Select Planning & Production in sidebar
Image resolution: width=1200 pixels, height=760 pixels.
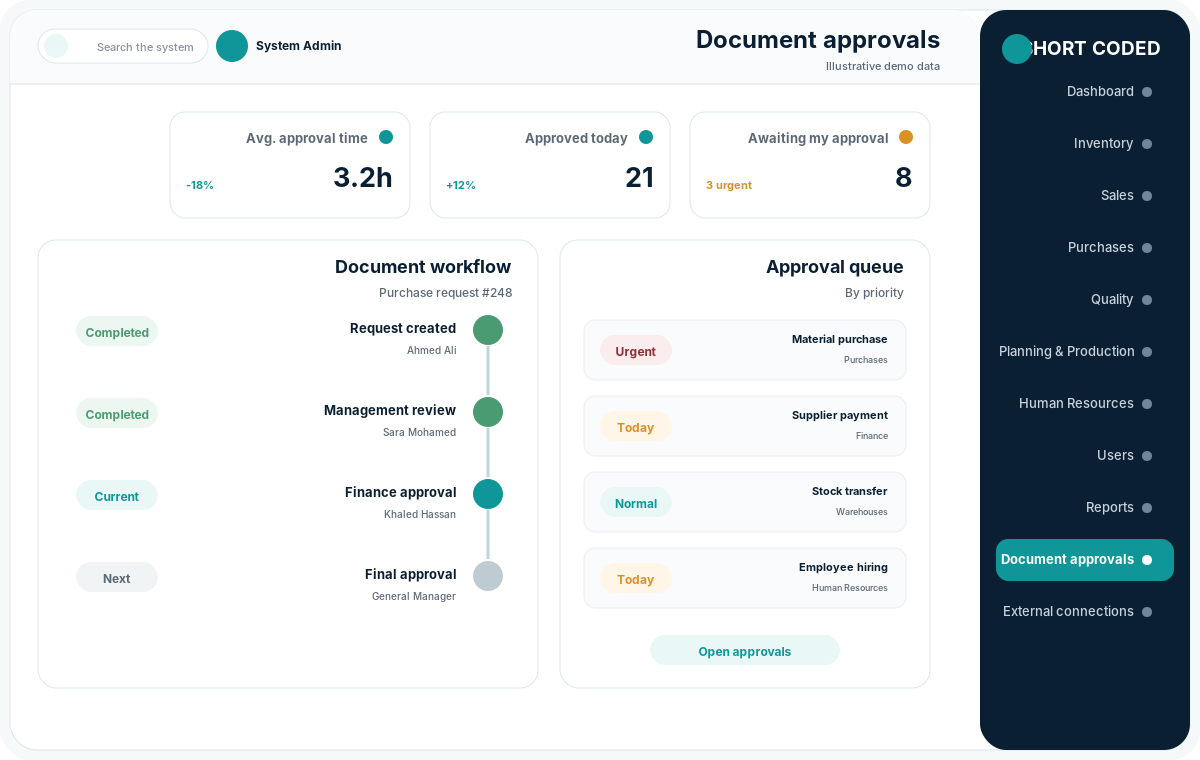tap(1085, 352)
